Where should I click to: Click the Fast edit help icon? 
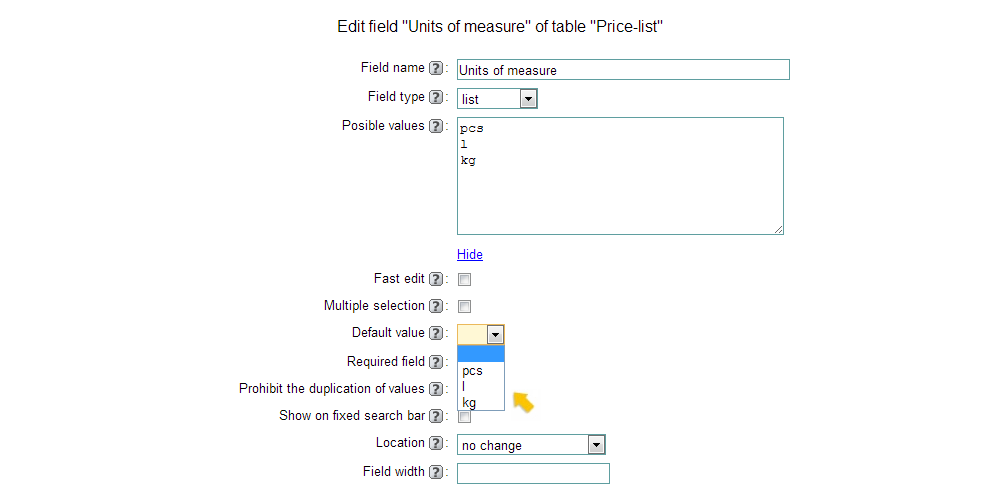tap(435, 279)
